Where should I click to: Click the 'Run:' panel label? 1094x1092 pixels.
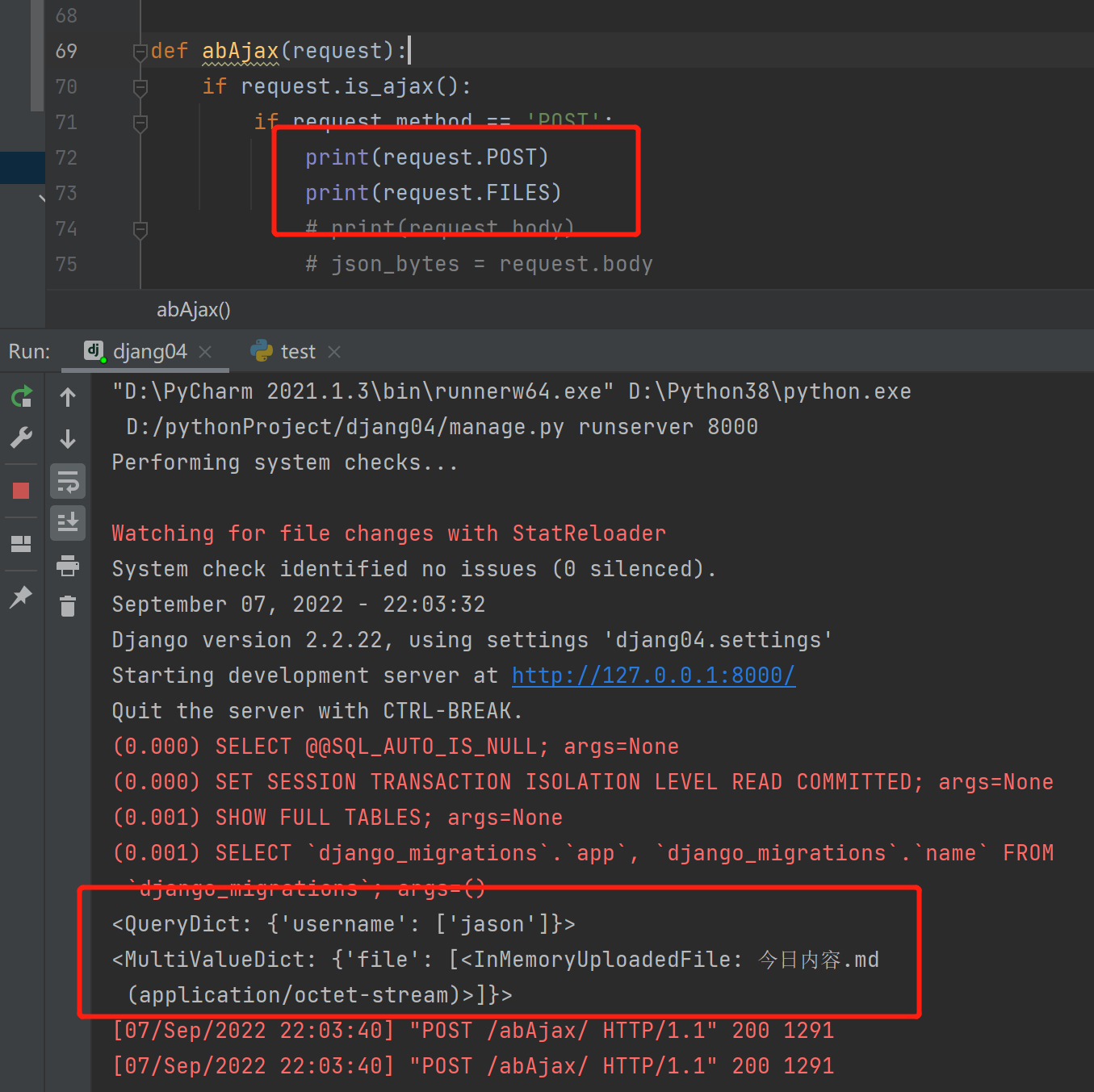click(29, 352)
